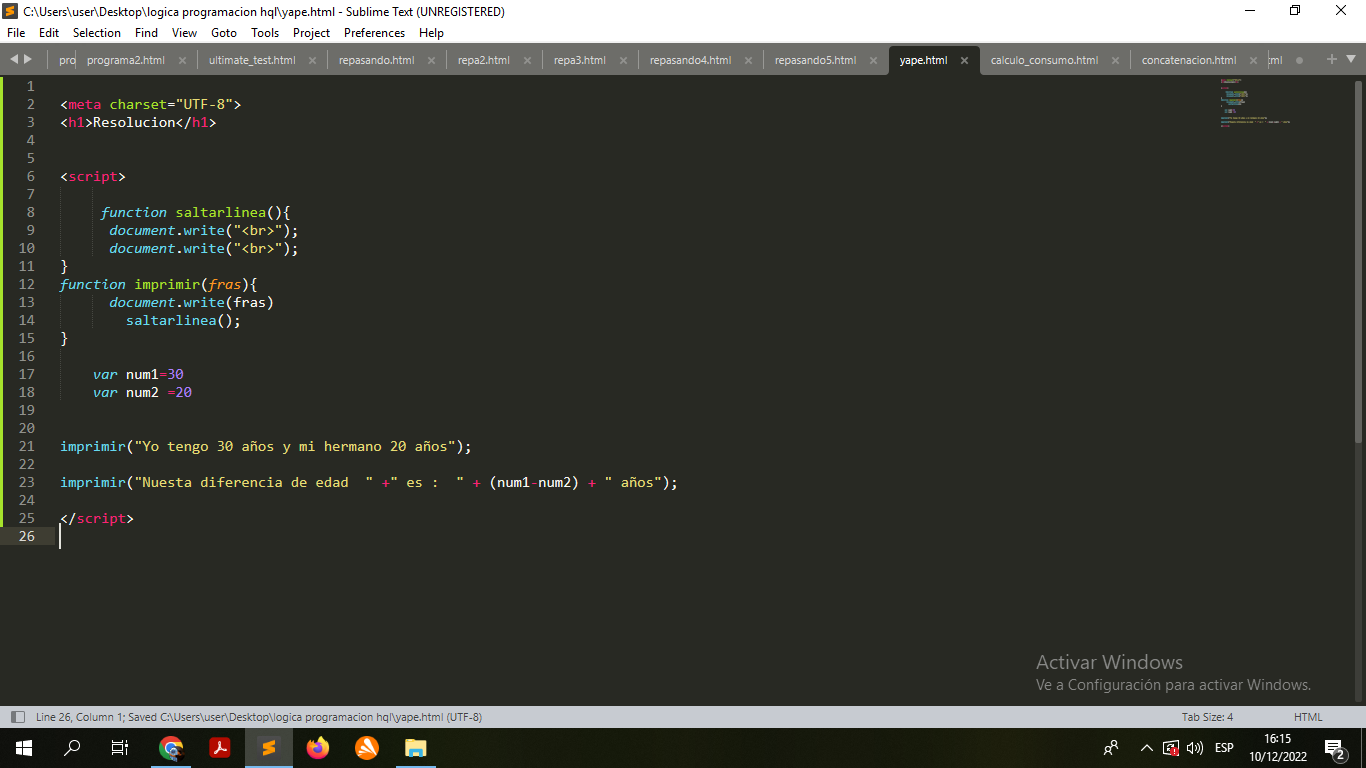Open the Tools menu
Image resolution: width=1366 pixels, height=768 pixels.
coord(265,33)
